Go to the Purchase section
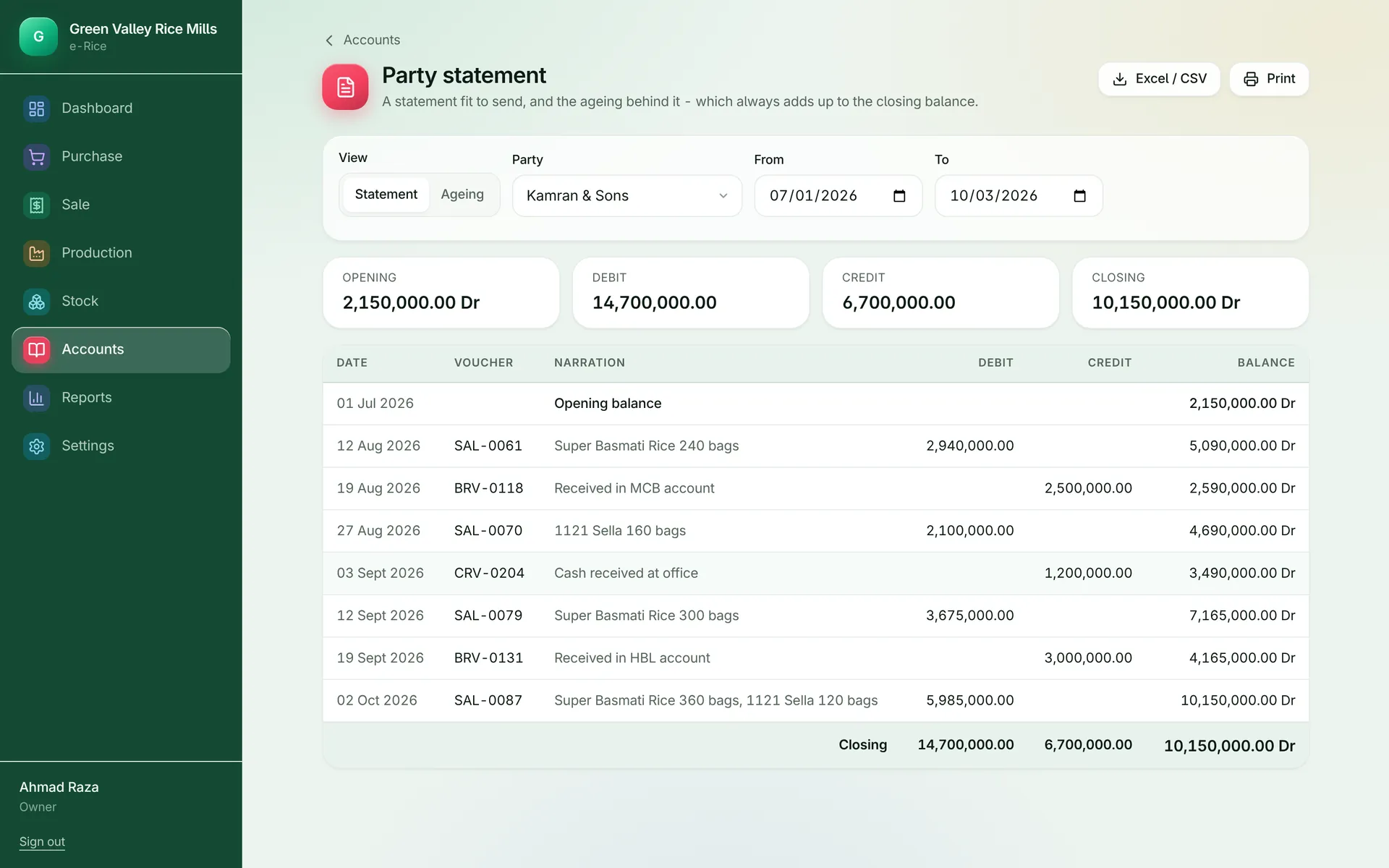The width and height of the screenshot is (1389, 868). pos(121,157)
